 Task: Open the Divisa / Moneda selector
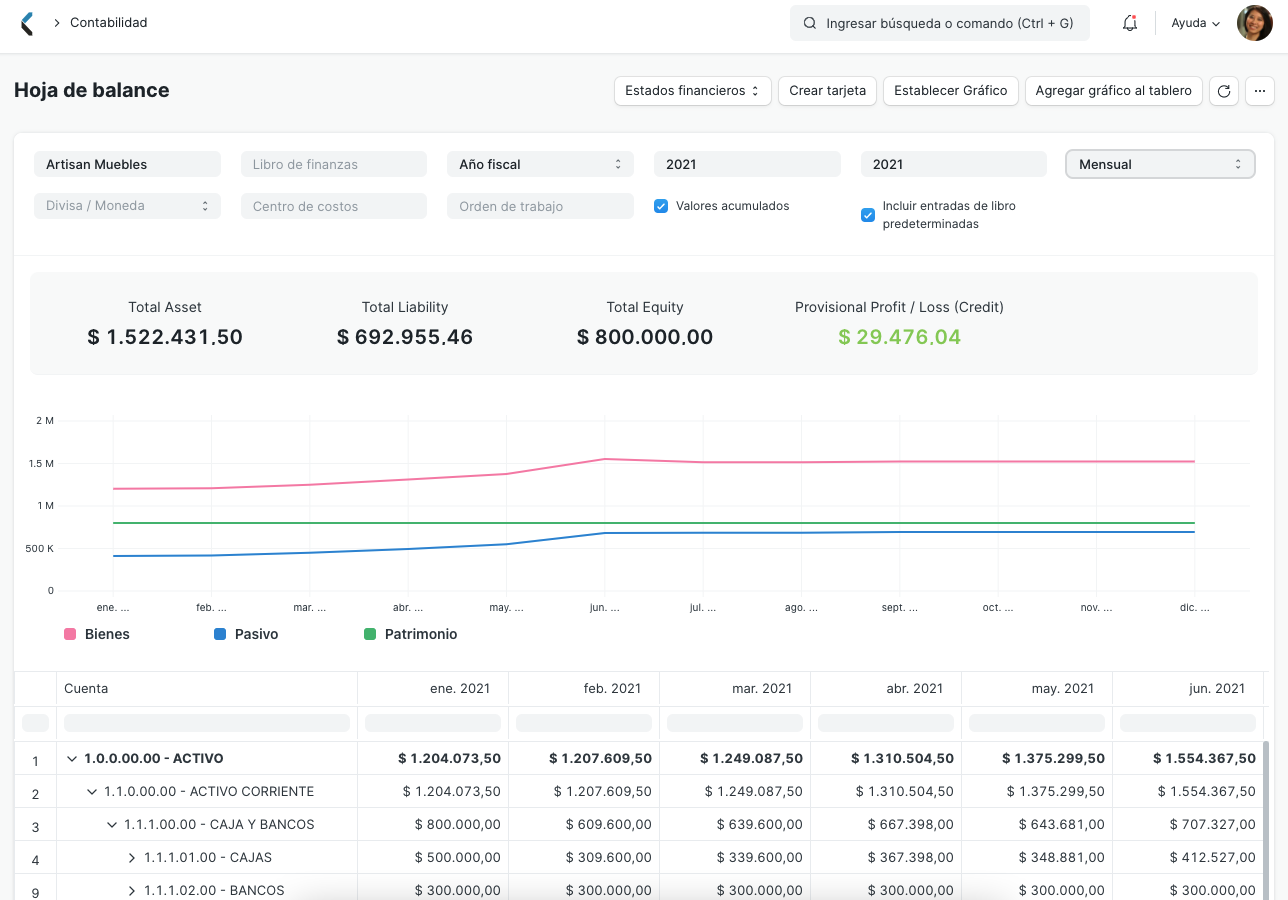coord(127,206)
